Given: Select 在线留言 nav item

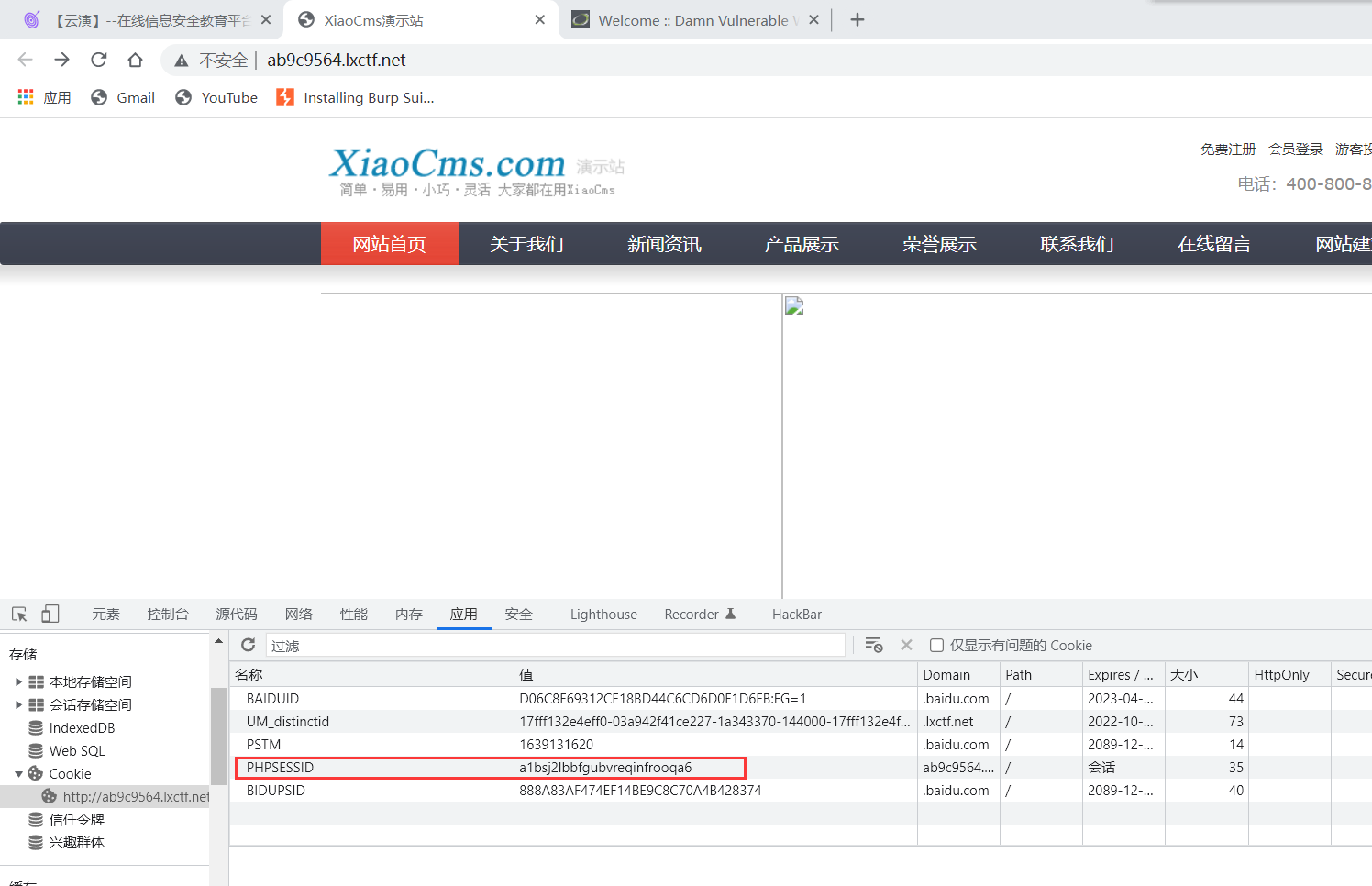Looking at the screenshot, I should 1215,244.
